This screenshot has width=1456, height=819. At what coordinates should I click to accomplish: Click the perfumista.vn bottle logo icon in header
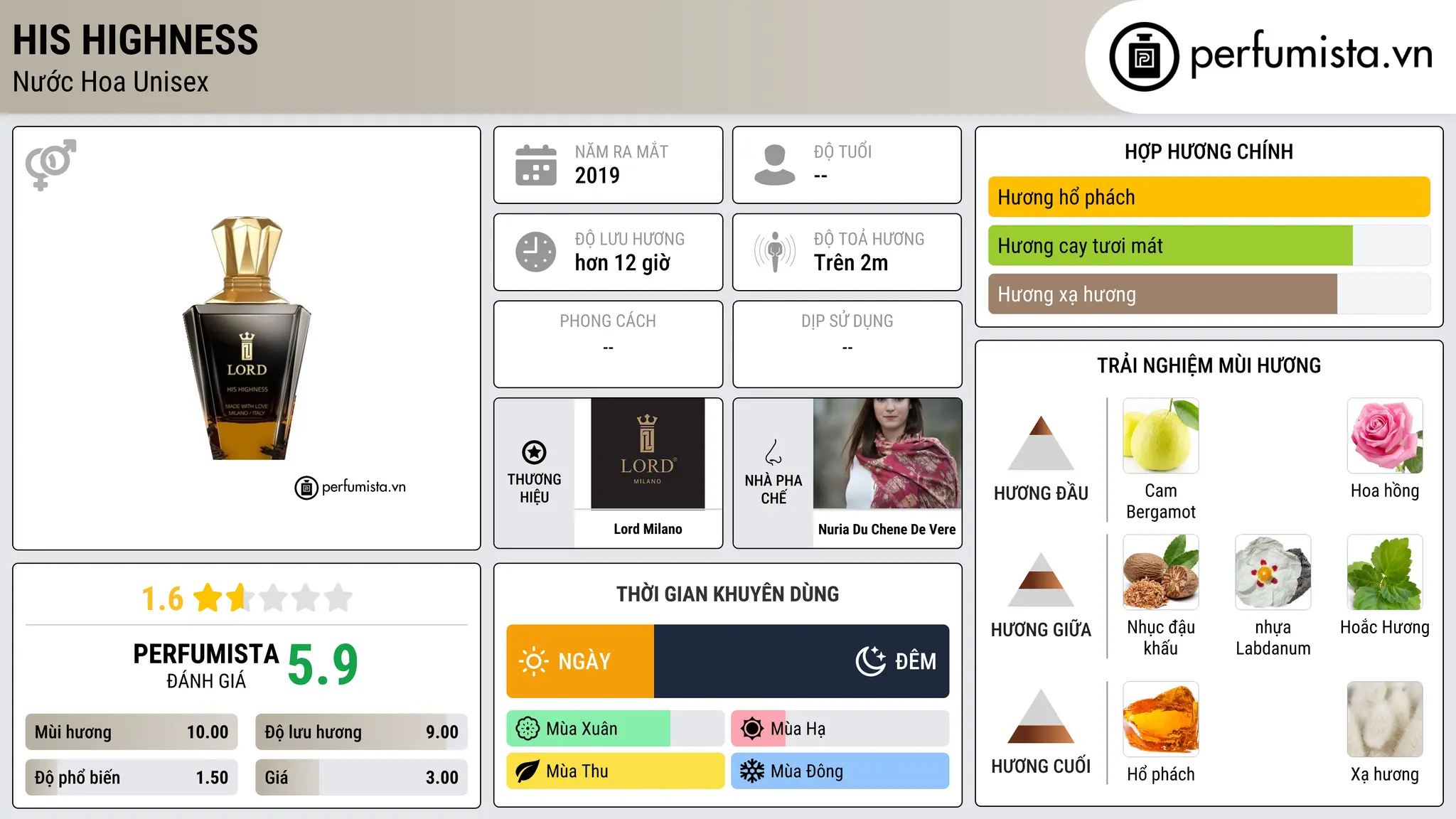coord(1144,57)
